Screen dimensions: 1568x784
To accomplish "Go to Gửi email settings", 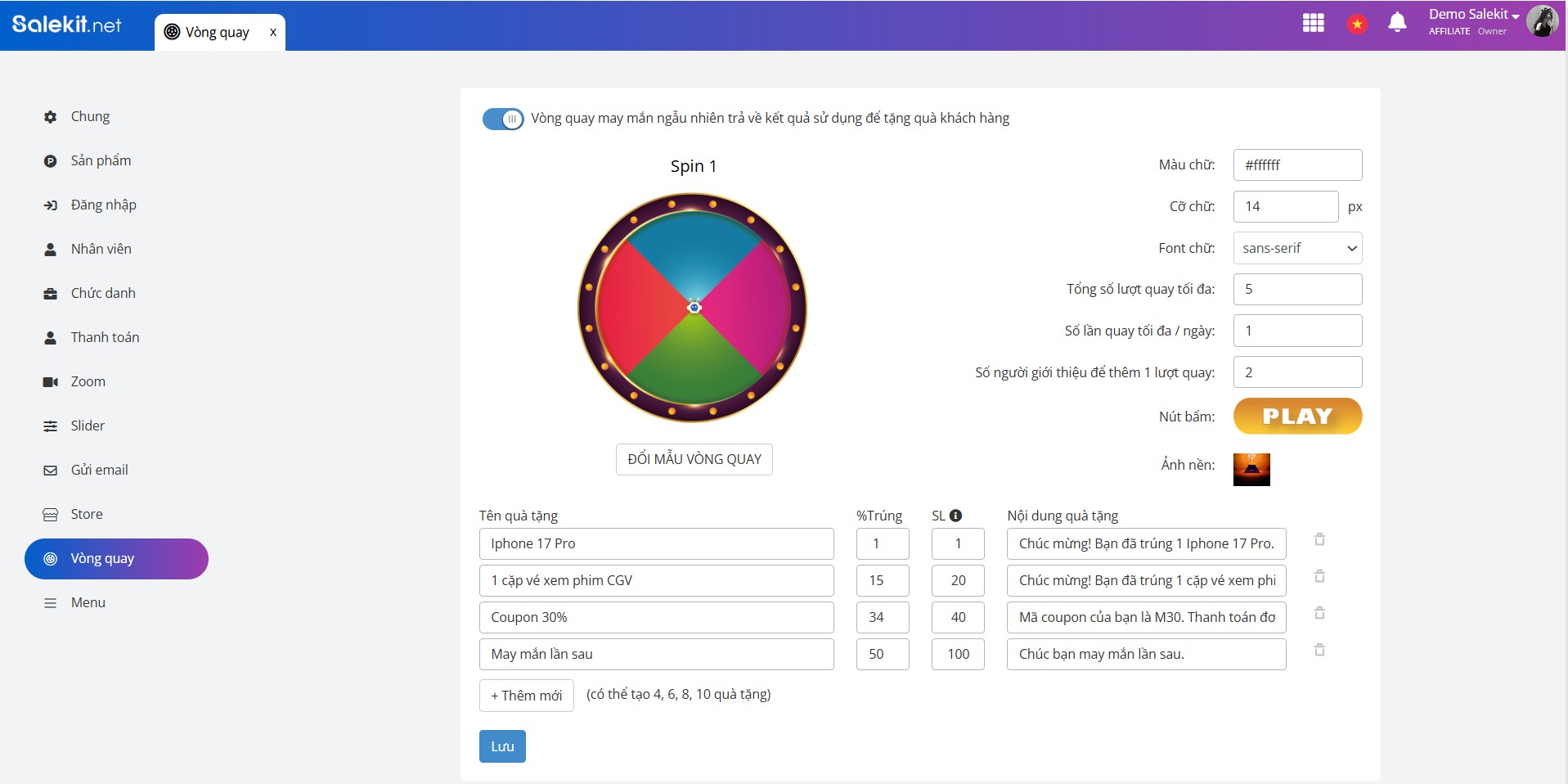I will point(99,470).
